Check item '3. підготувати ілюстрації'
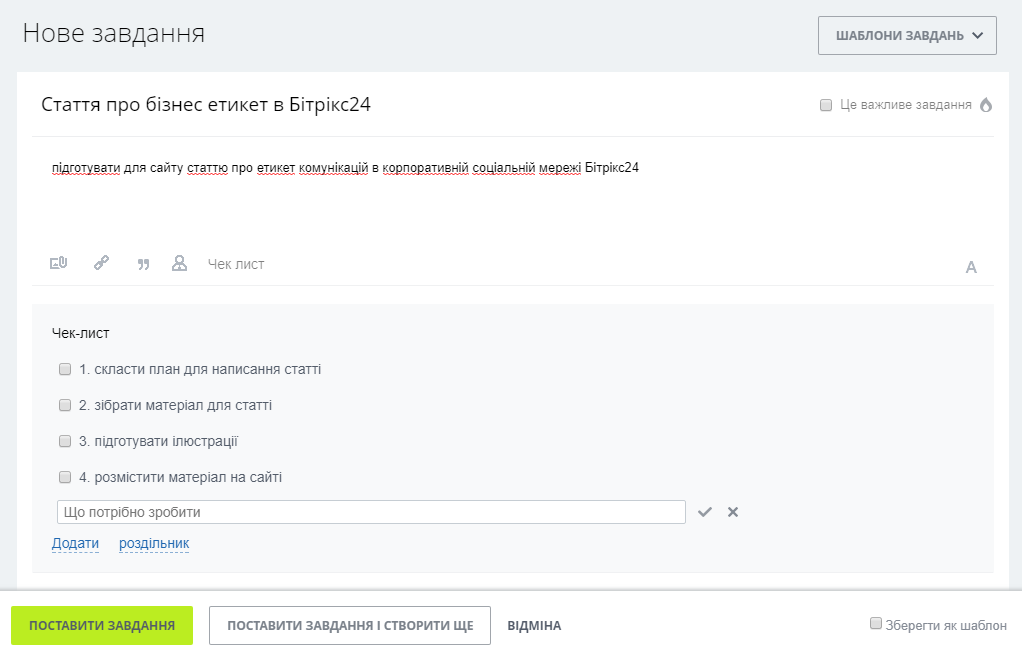 point(65,441)
